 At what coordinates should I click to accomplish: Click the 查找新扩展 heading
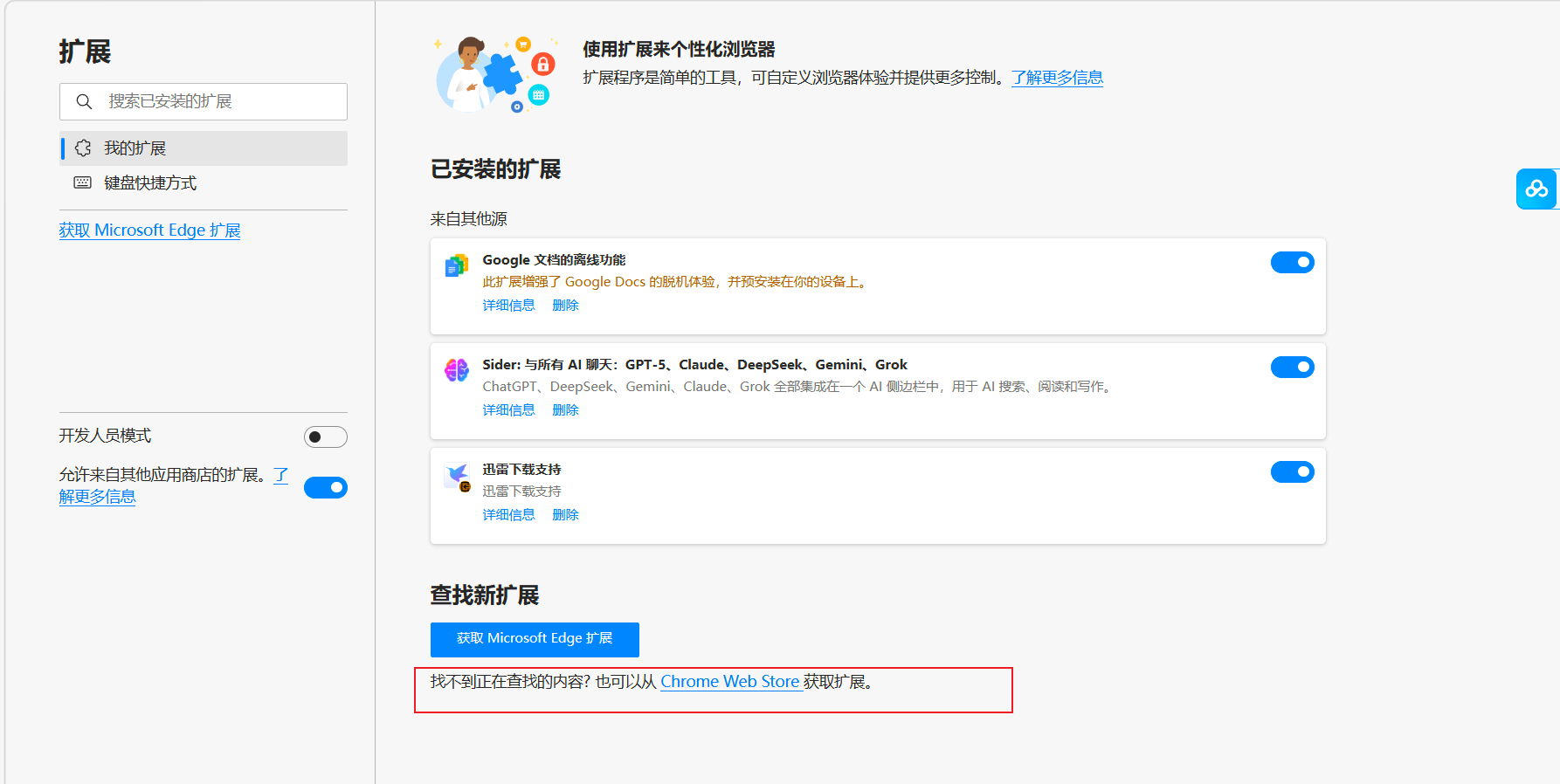(x=485, y=595)
